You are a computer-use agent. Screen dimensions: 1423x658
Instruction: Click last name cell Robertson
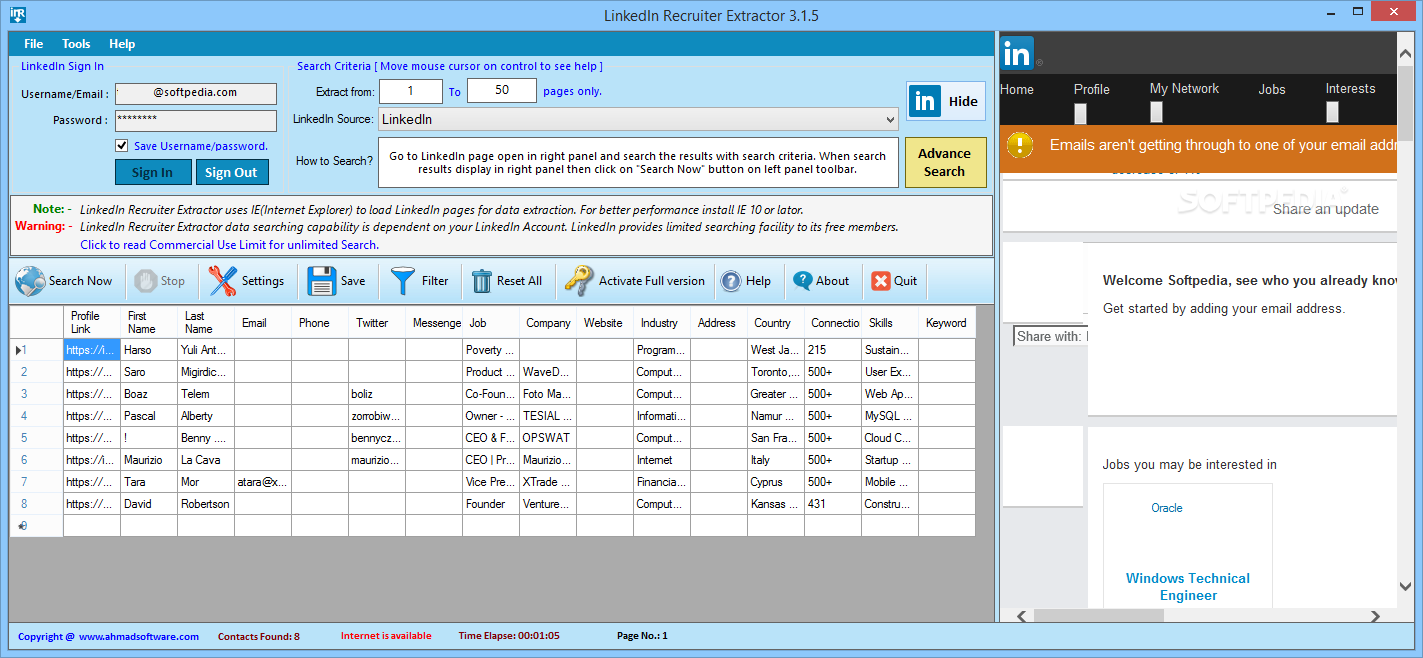[x=206, y=504]
